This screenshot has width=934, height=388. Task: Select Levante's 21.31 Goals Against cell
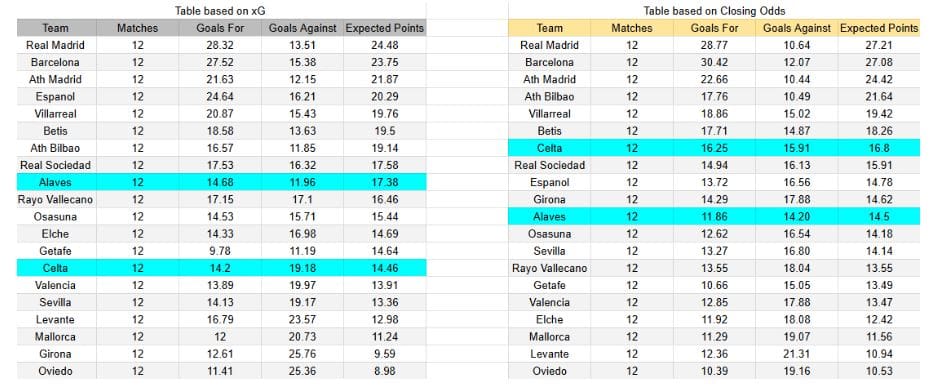796,354
